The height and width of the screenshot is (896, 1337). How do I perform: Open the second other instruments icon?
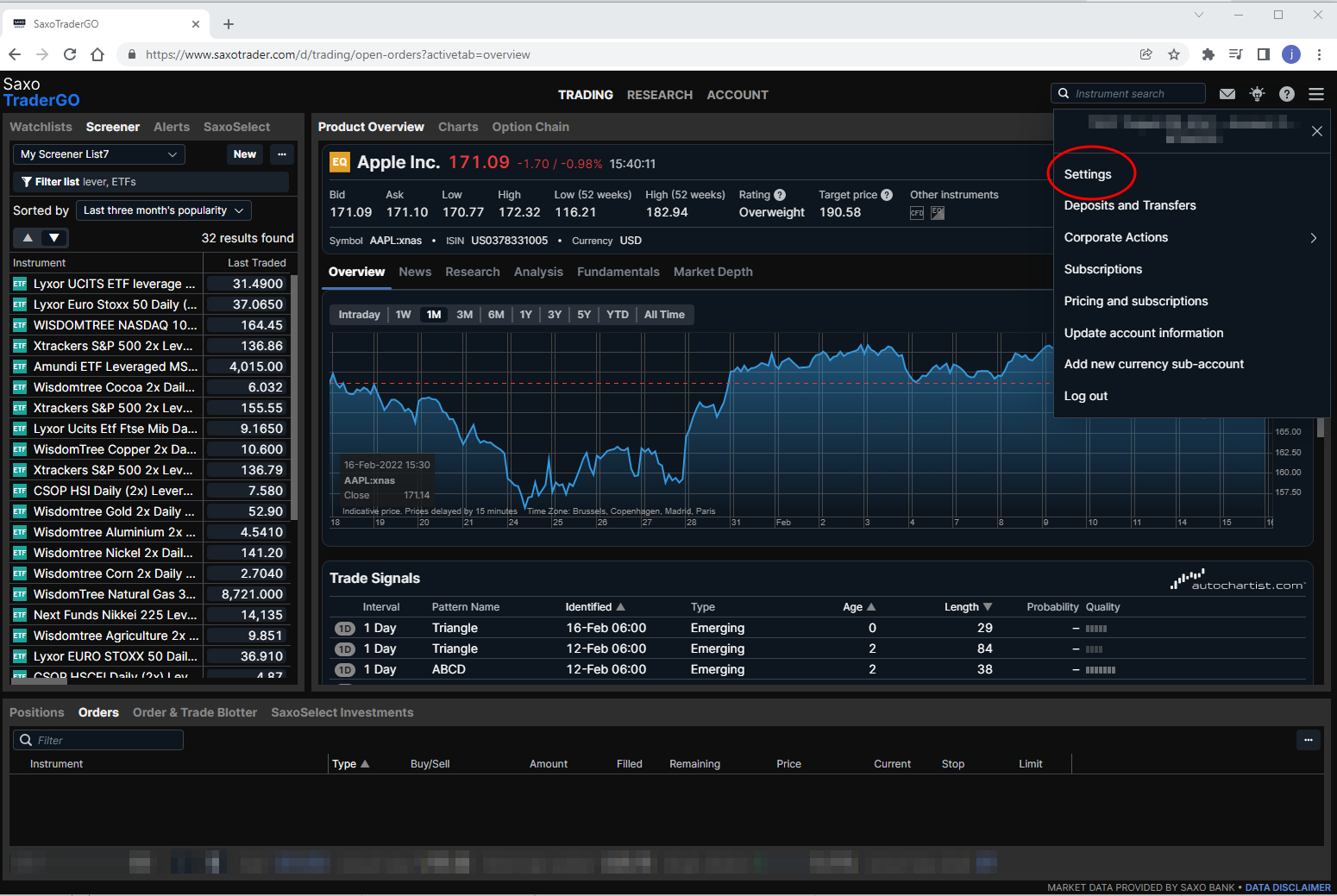[x=938, y=213]
